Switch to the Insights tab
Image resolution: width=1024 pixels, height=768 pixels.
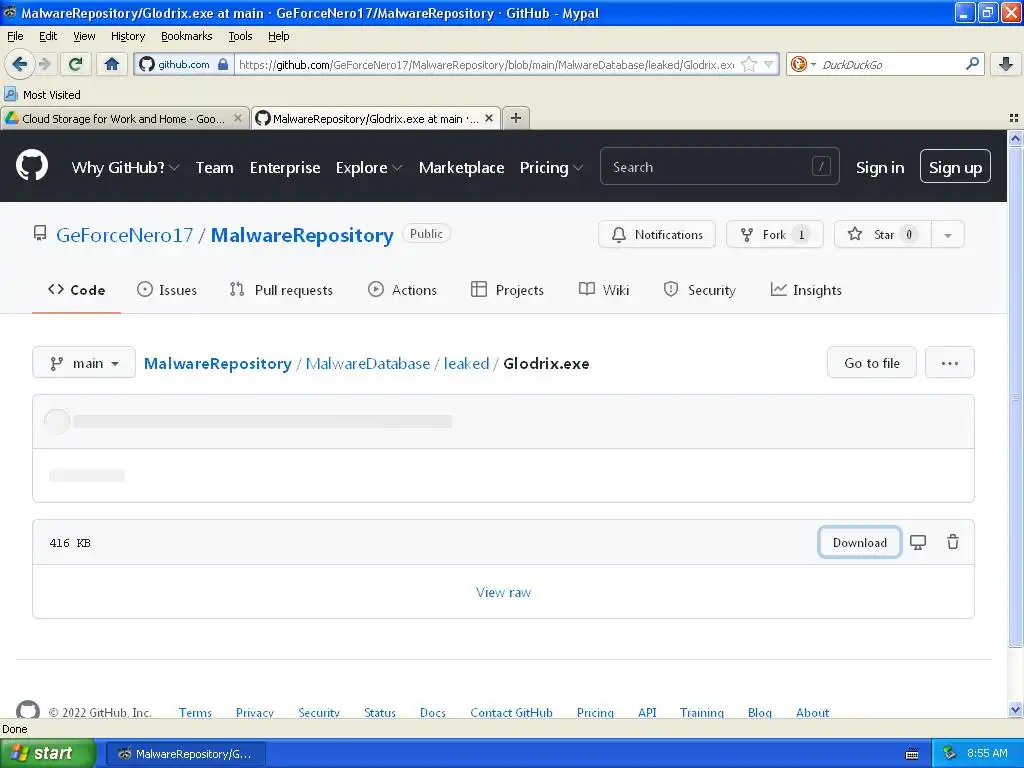point(806,289)
